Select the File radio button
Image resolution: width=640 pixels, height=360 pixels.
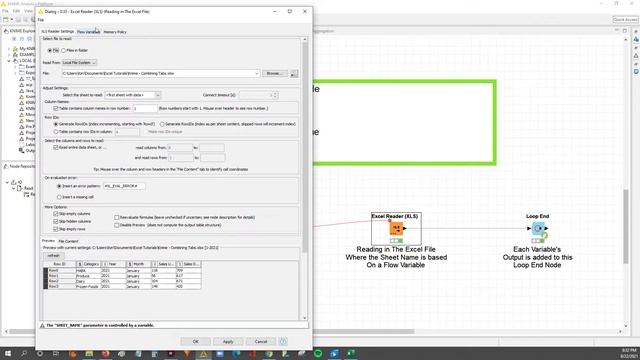point(50,50)
